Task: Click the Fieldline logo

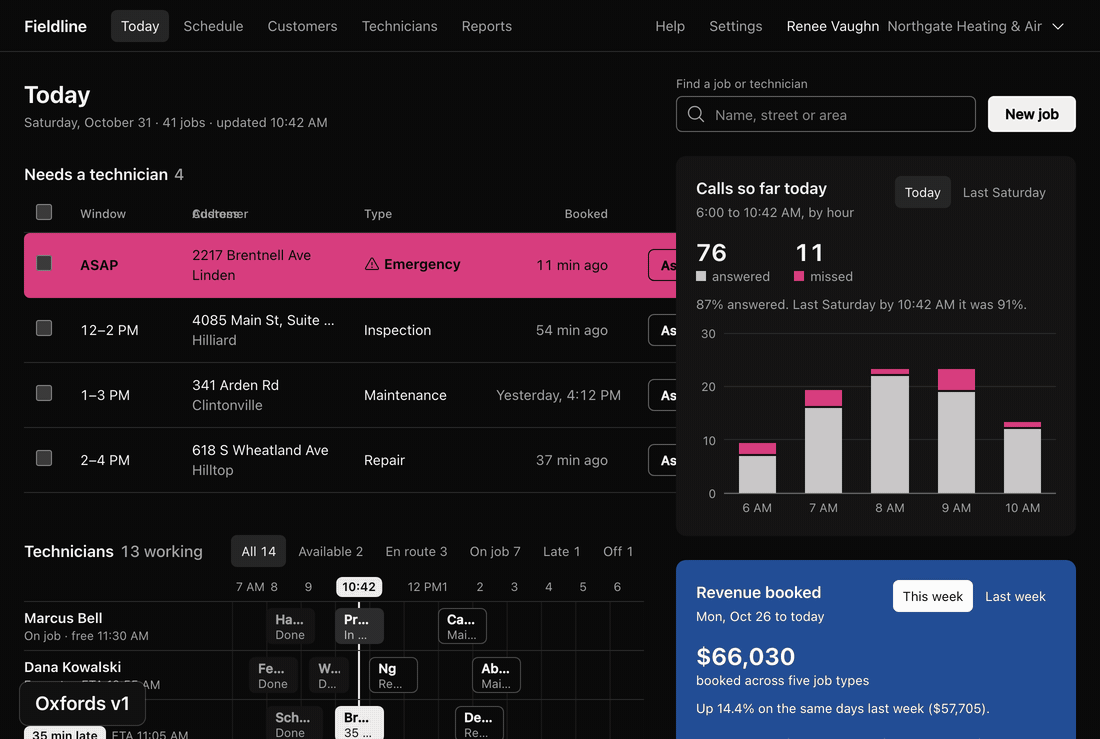Action: (55, 26)
